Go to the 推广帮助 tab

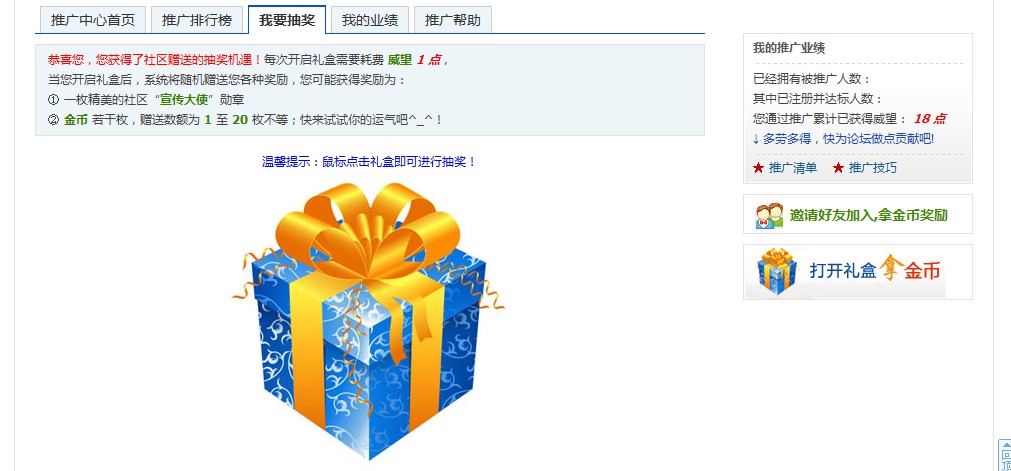(x=453, y=20)
